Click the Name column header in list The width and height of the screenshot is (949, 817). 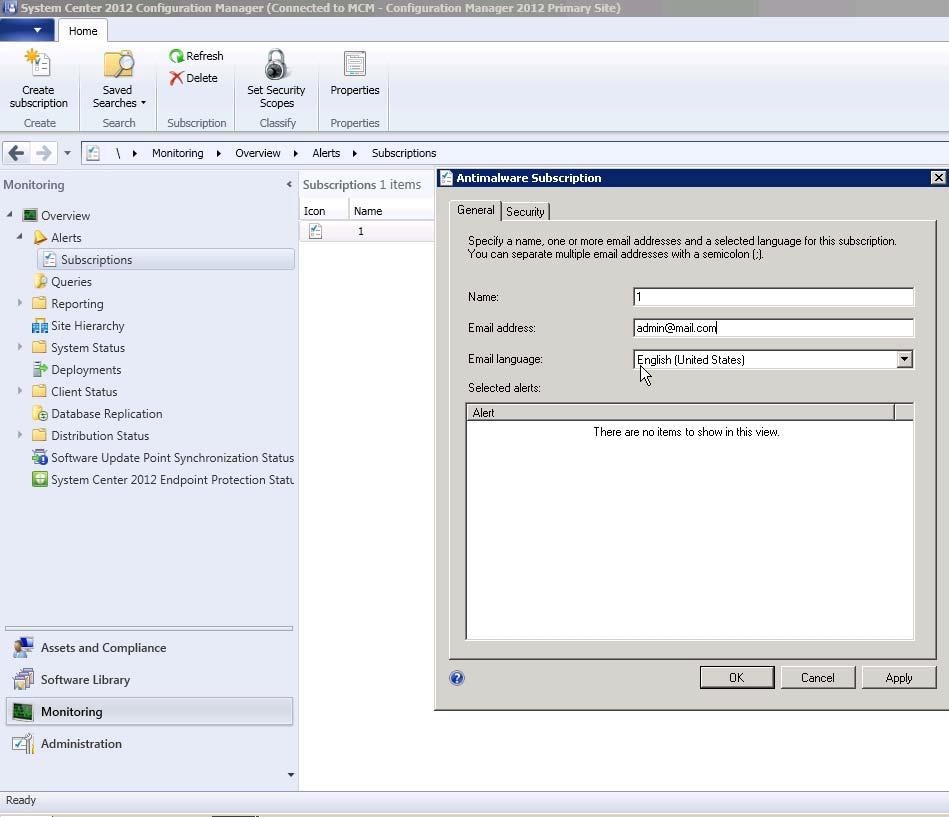391,211
